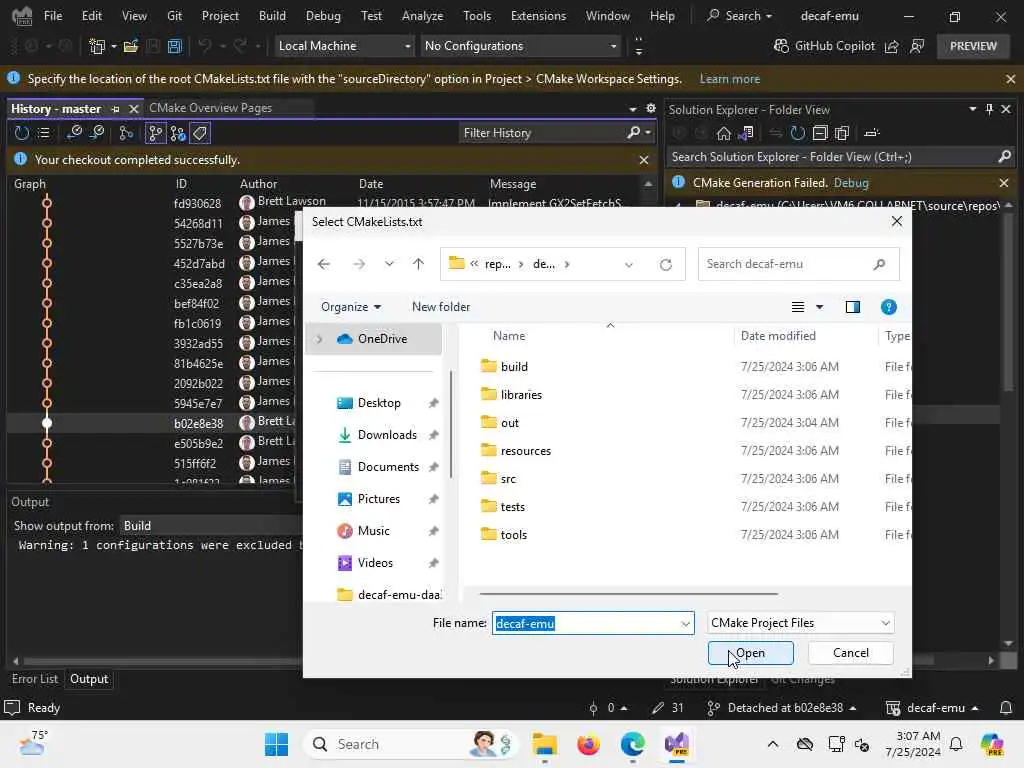The height and width of the screenshot is (768, 1024).
Task: Toggle show first parent only in History
Action: (125, 133)
